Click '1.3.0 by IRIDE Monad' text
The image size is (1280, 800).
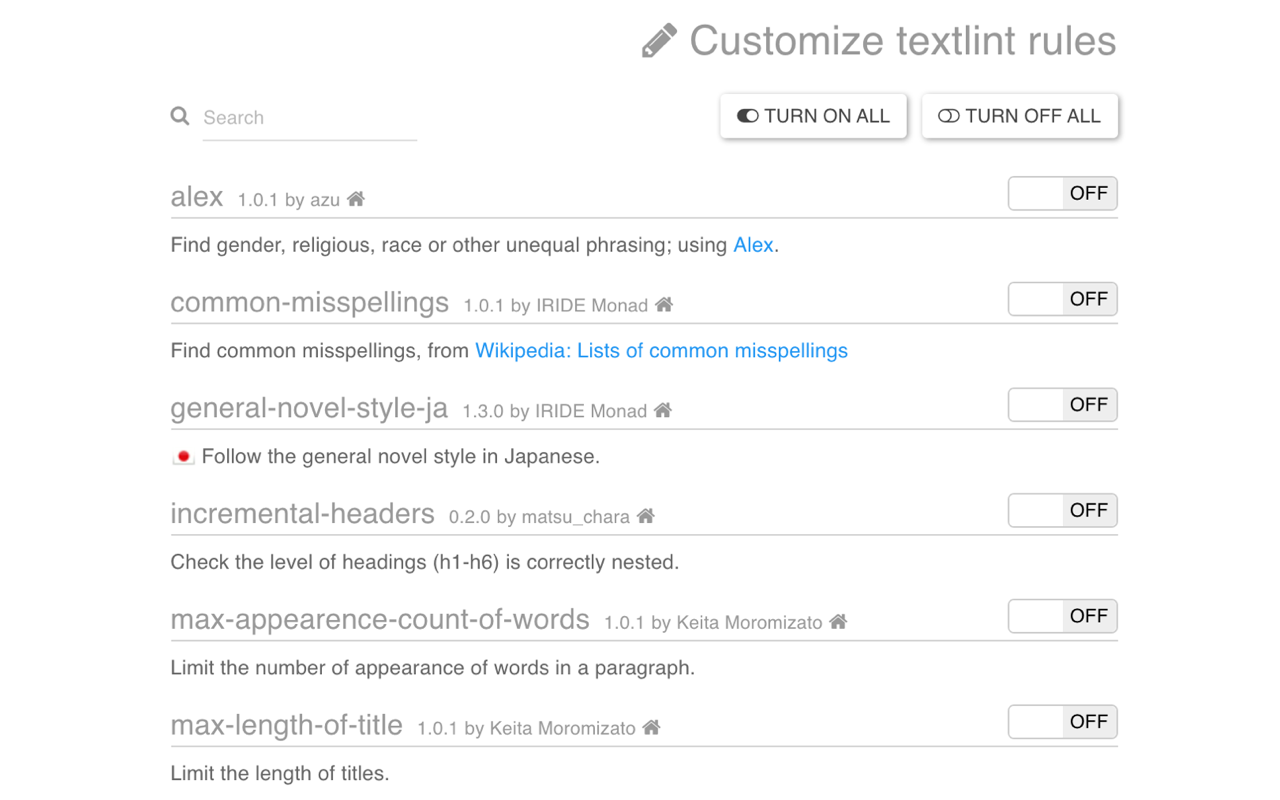pyautogui.click(x=555, y=411)
